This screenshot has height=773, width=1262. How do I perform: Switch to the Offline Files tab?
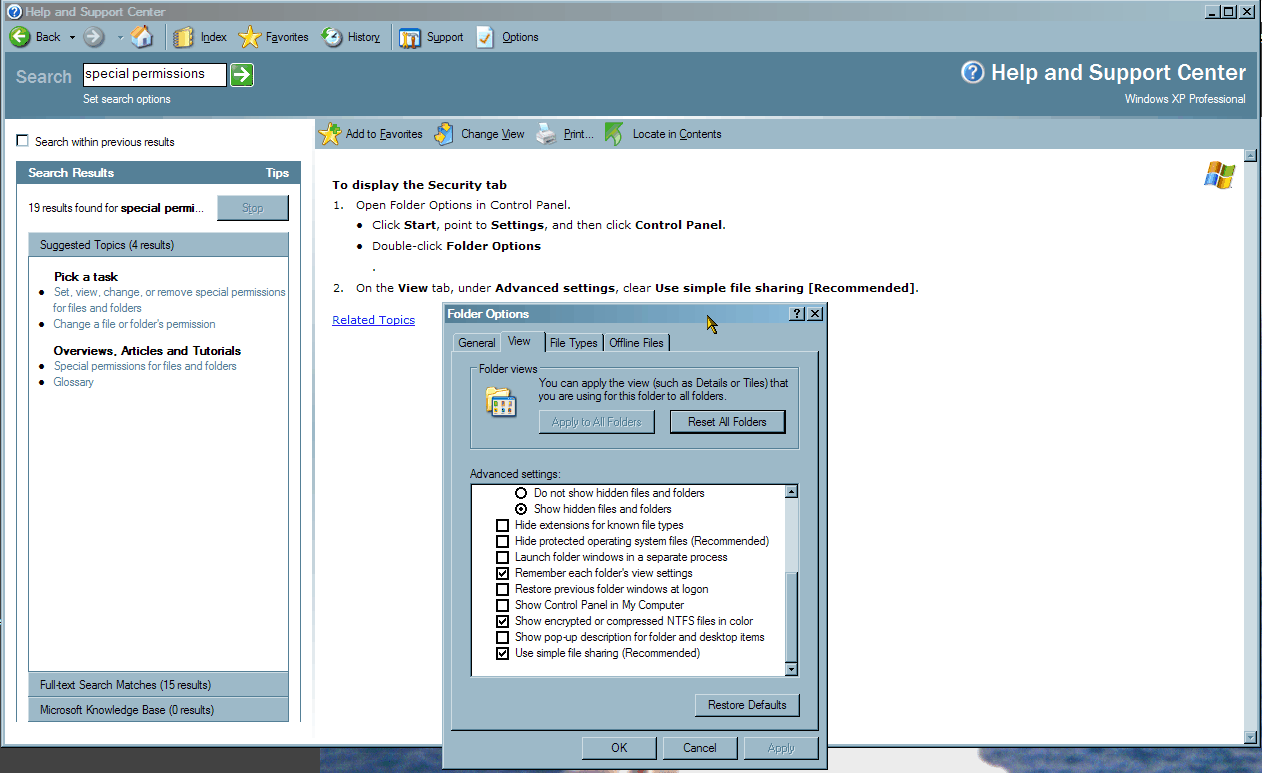[x=636, y=343]
